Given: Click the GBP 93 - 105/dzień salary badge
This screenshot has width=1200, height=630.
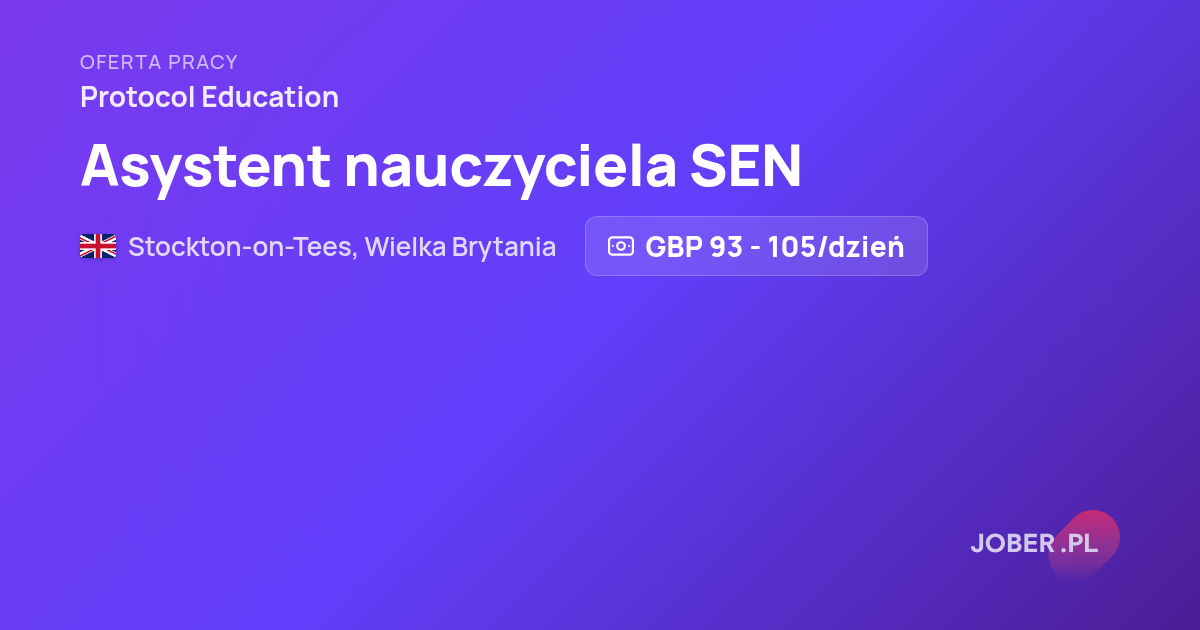Looking at the screenshot, I should [756, 246].
